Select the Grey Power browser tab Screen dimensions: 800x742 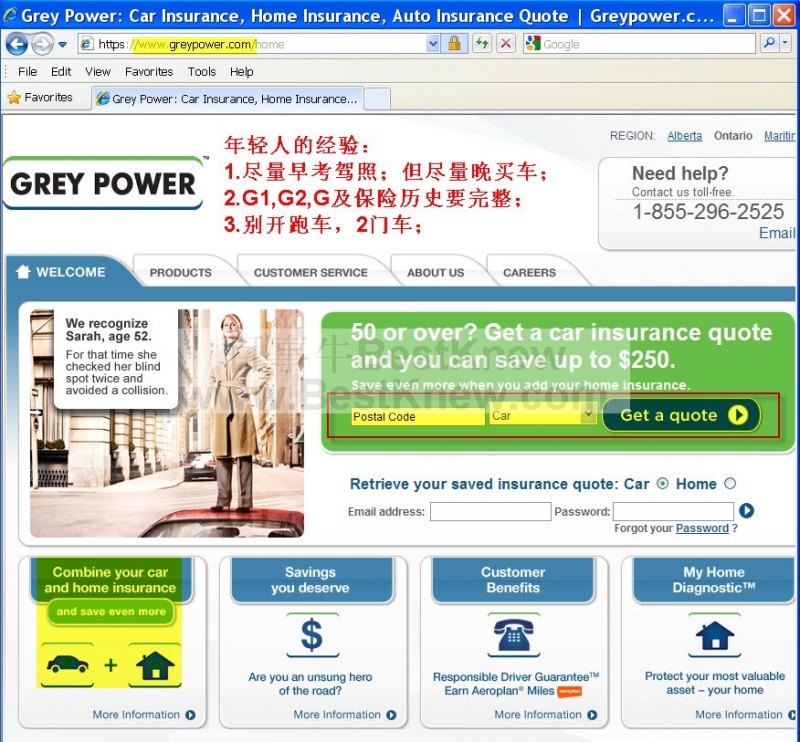(228, 98)
